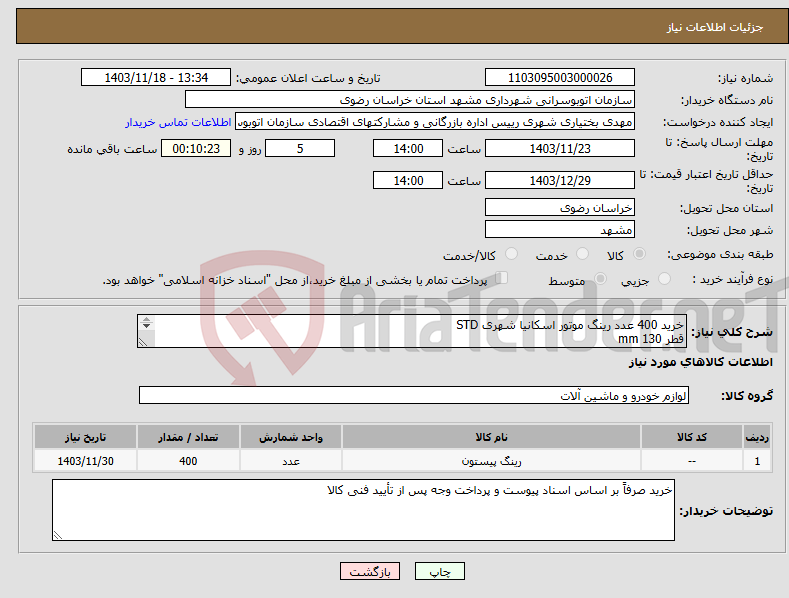Click the بازگشت back button

pos(370,571)
